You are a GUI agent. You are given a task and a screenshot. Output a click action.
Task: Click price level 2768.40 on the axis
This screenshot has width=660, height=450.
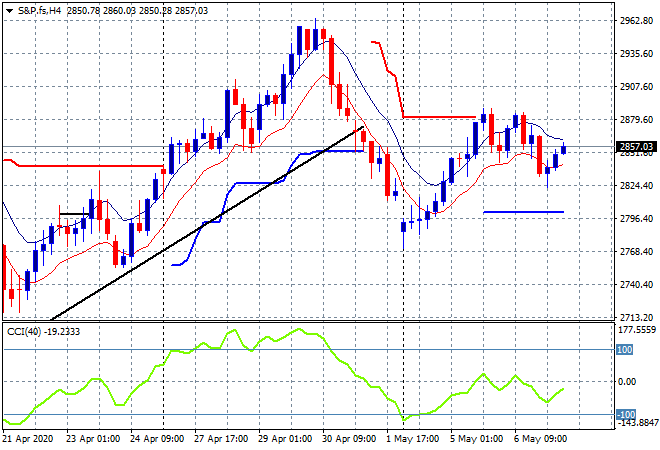(x=636, y=252)
